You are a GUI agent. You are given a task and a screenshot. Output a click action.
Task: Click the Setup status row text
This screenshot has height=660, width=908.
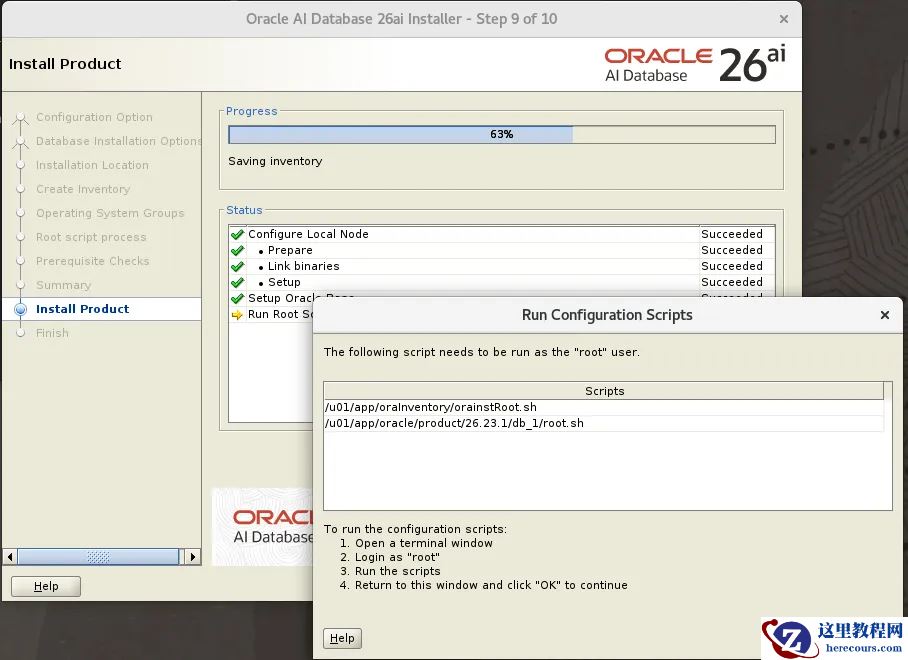[284, 282]
